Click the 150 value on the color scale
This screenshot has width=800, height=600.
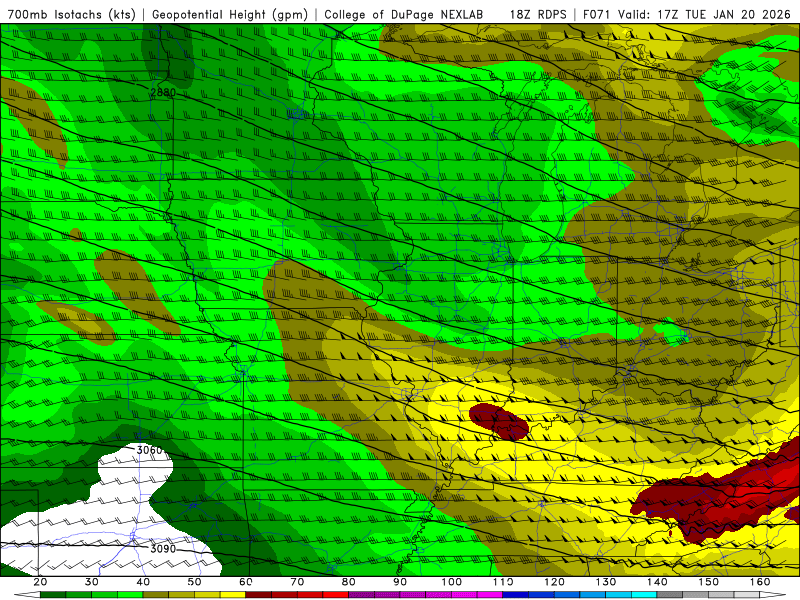(709, 582)
